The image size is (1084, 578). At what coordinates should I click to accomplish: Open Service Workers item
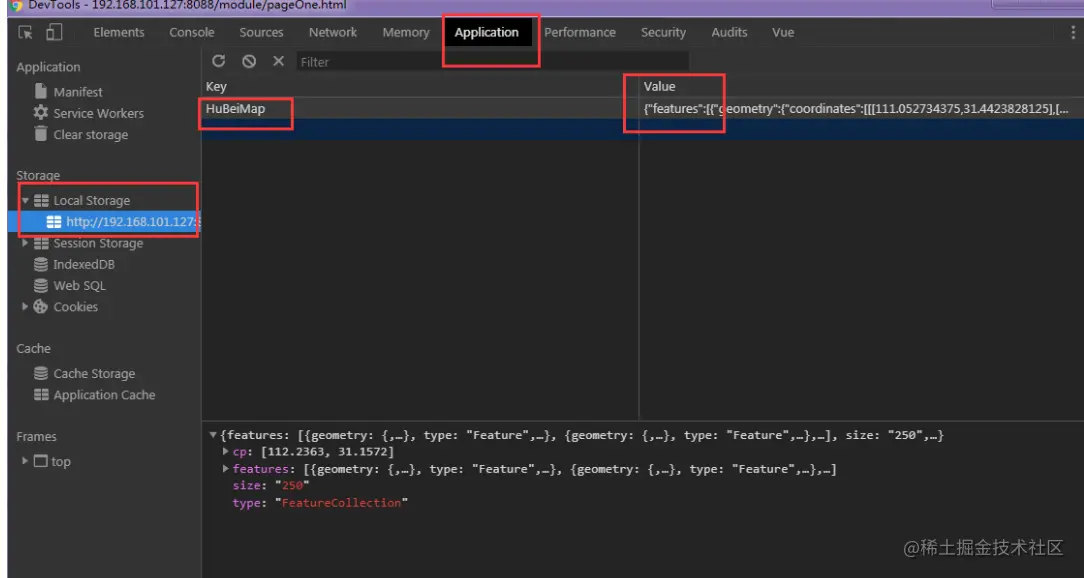pyautogui.click(x=98, y=113)
